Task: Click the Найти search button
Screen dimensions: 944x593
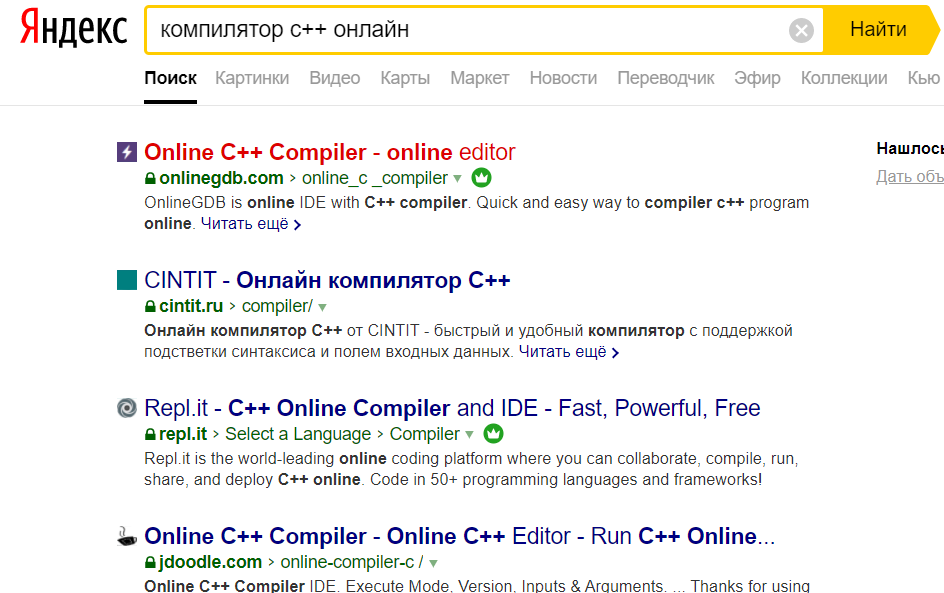Action: (x=878, y=29)
